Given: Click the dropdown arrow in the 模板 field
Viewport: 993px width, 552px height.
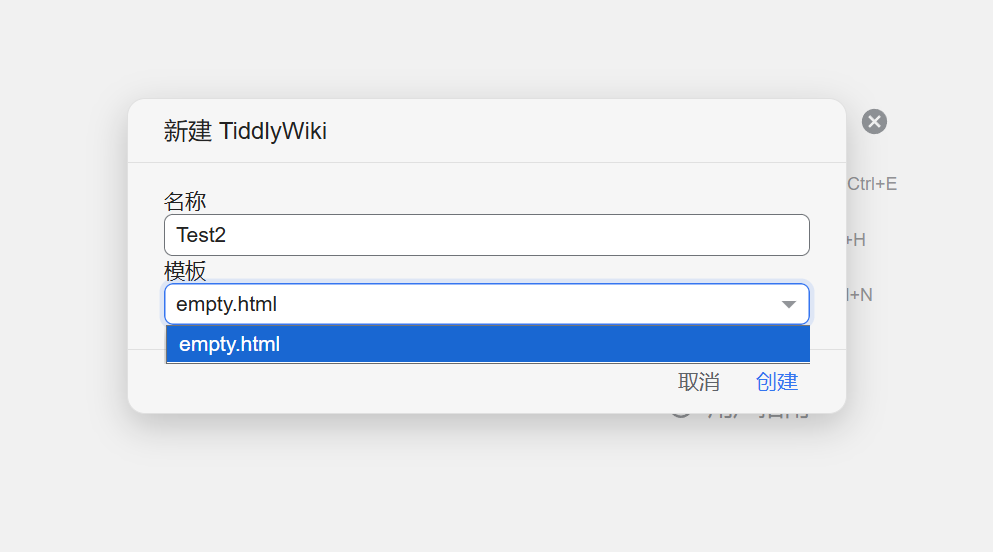Looking at the screenshot, I should [788, 304].
